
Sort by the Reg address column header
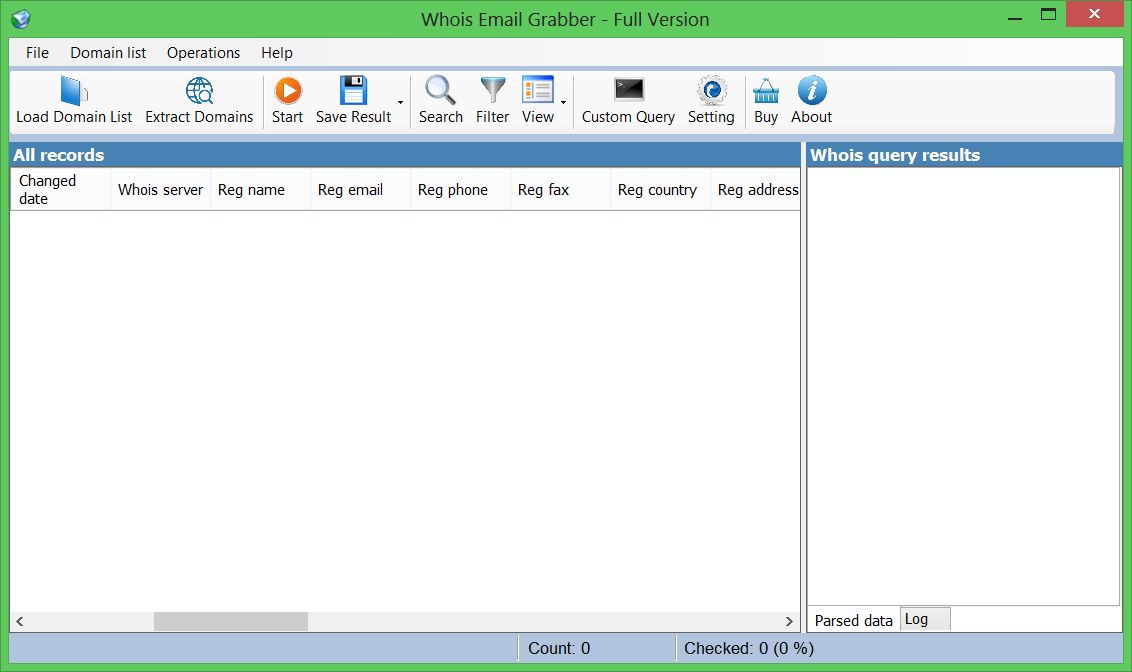756,190
